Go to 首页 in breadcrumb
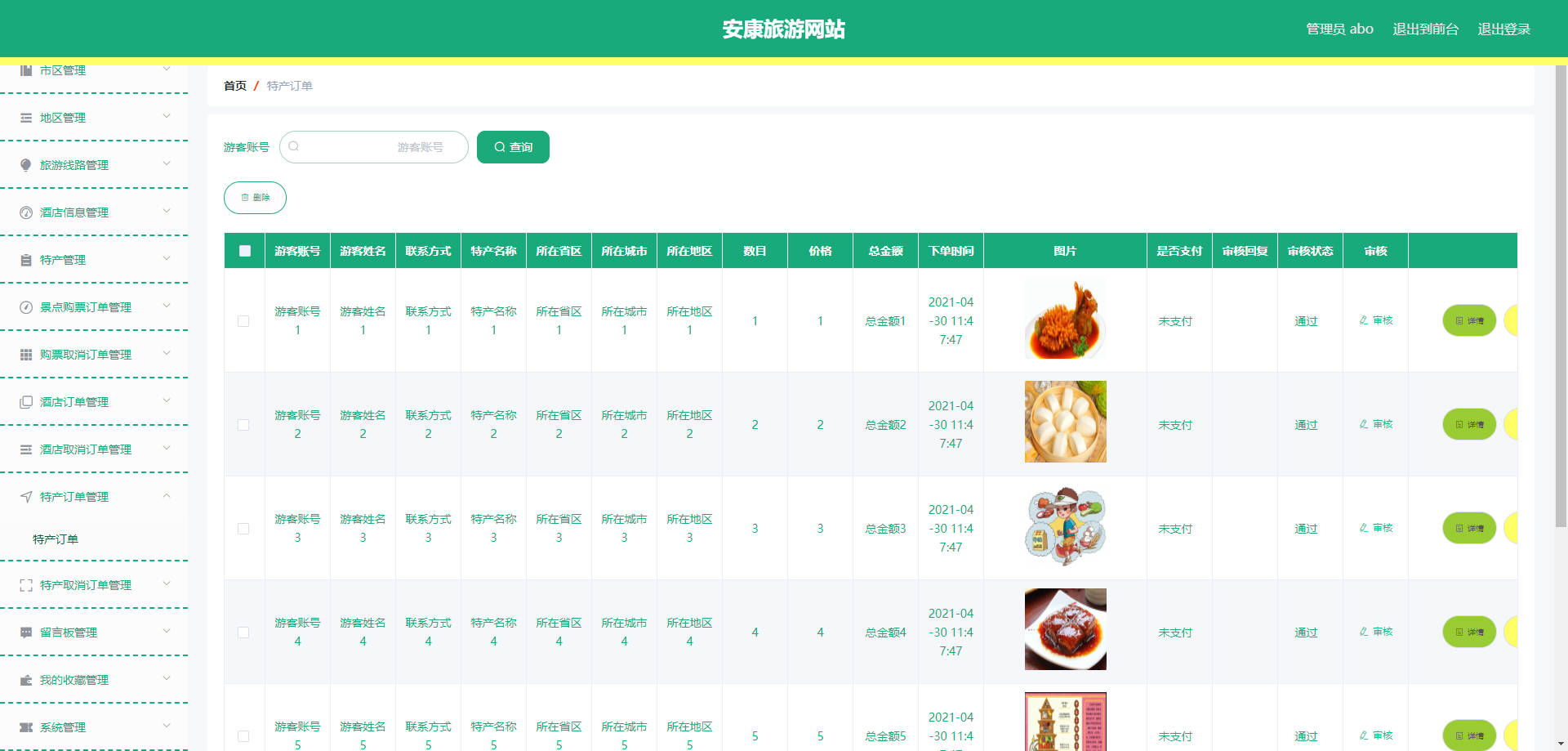The image size is (1568, 751). point(235,86)
